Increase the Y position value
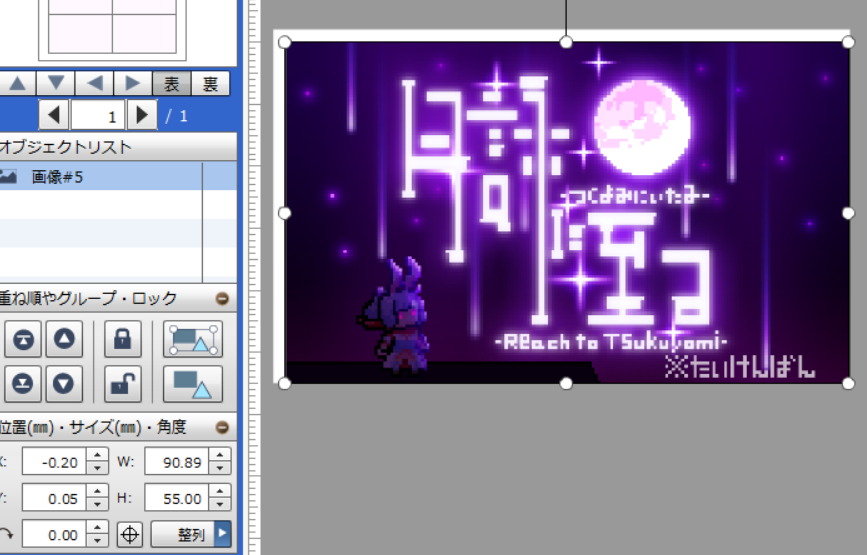The image size is (867, 555). pos(97,491)
